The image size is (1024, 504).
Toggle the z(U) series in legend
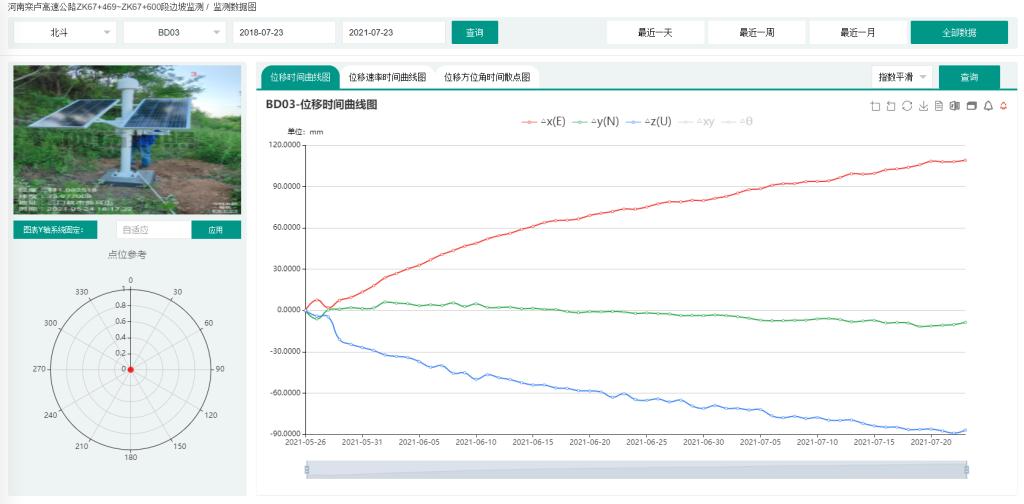pyautogui.click(x=650, y=121)
